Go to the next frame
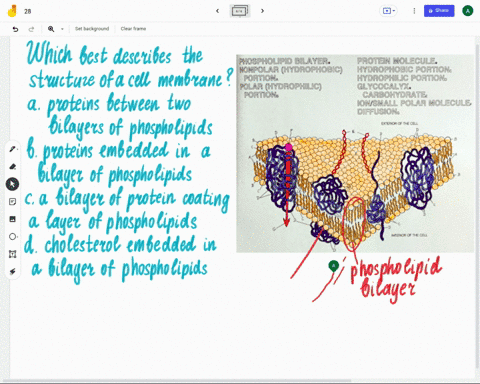Screen dimensions: 480x384 click(x=262, y=11)
